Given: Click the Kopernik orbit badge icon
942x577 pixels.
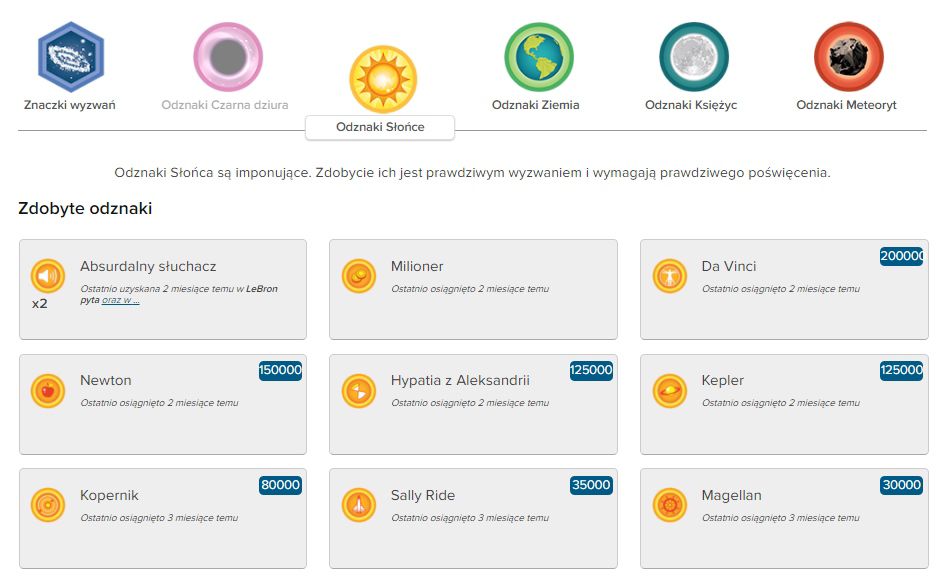Looking at the screenshot, I should tap(47, 505).
